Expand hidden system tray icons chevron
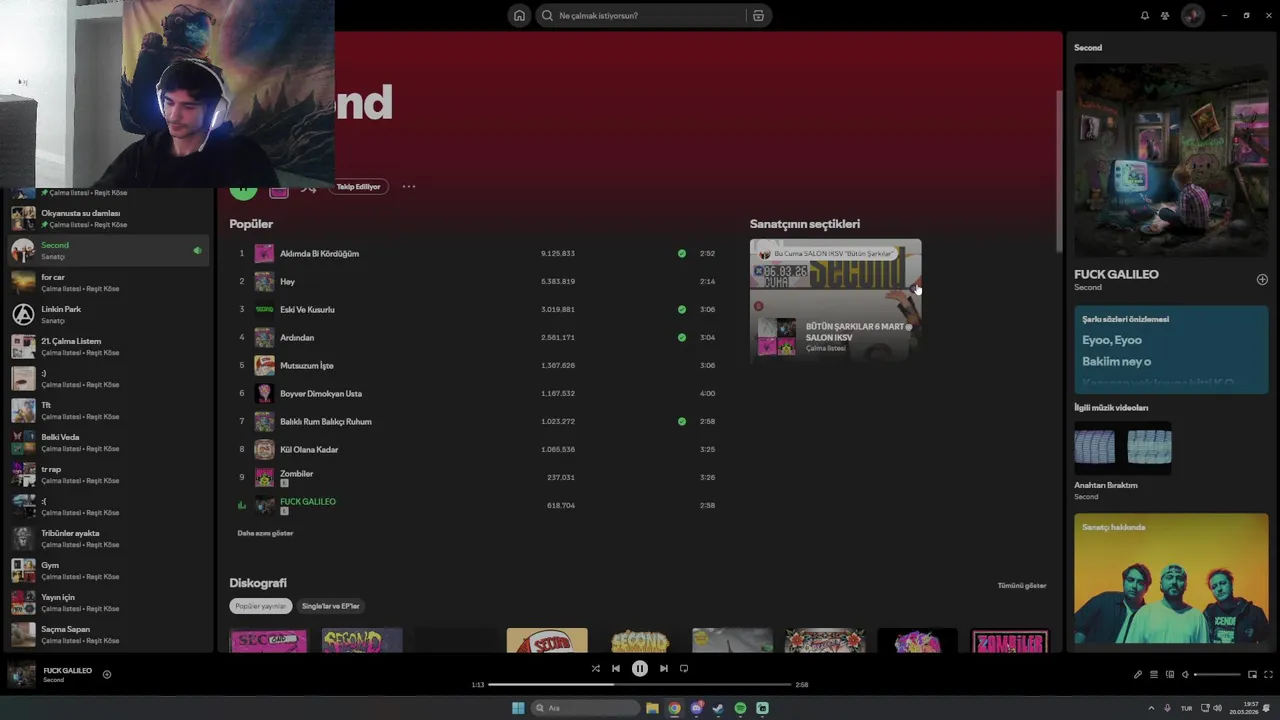1280x720 pixels. 1150,708
